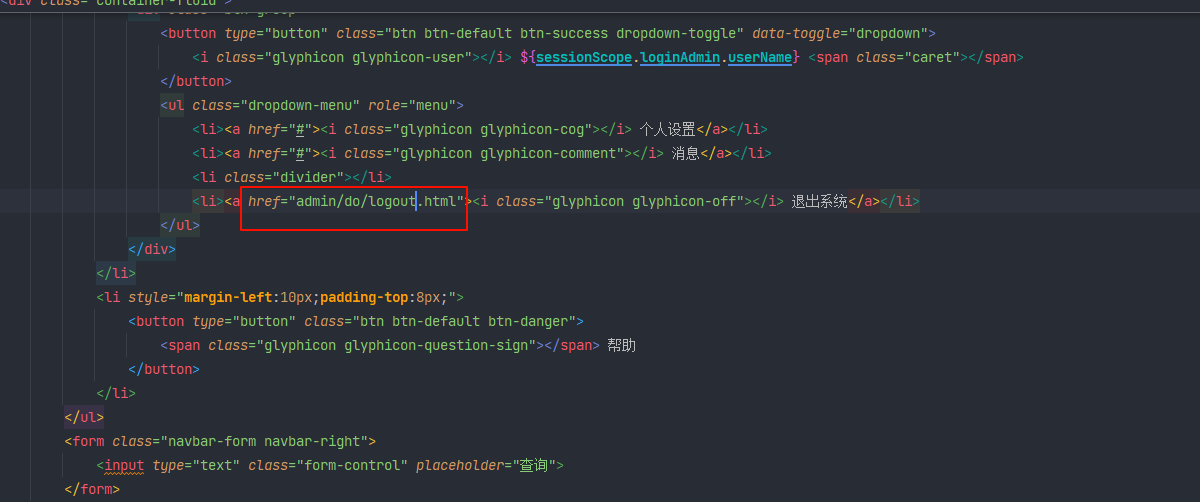Click the 退出系统 text in the logout link
The image size is (1200, 502).
820,201
